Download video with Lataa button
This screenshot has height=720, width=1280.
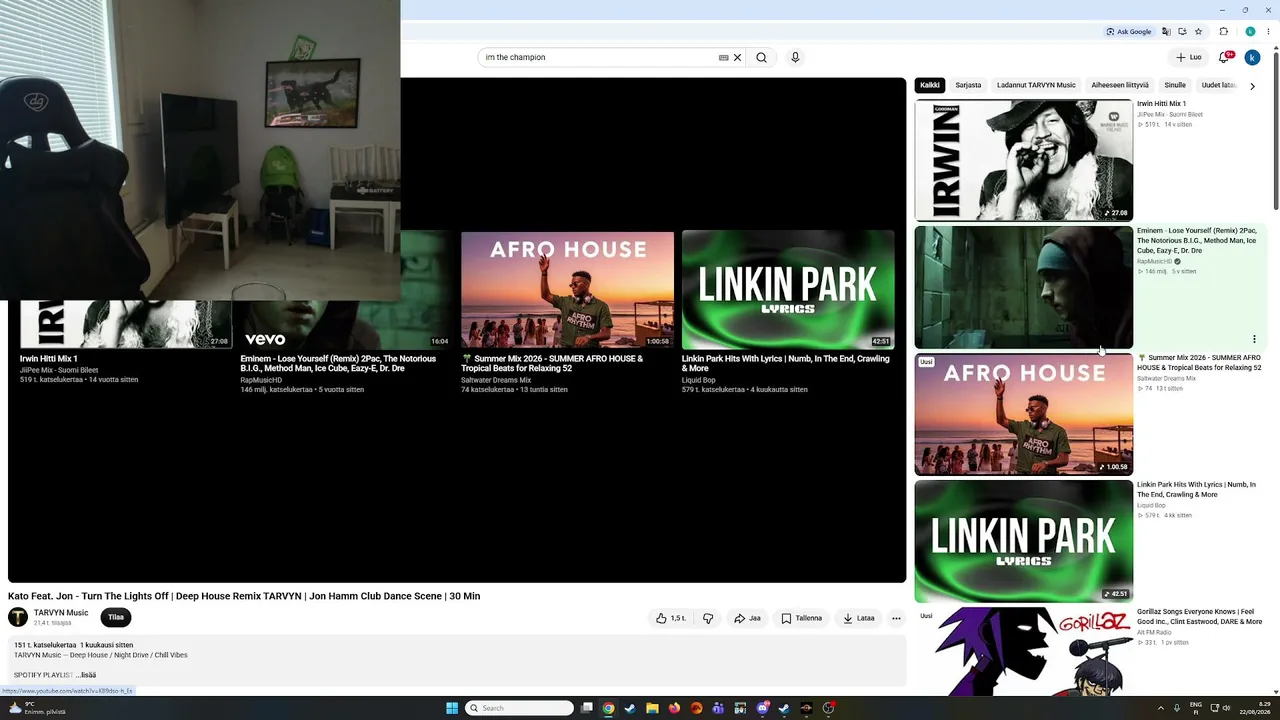coord(858,618)
